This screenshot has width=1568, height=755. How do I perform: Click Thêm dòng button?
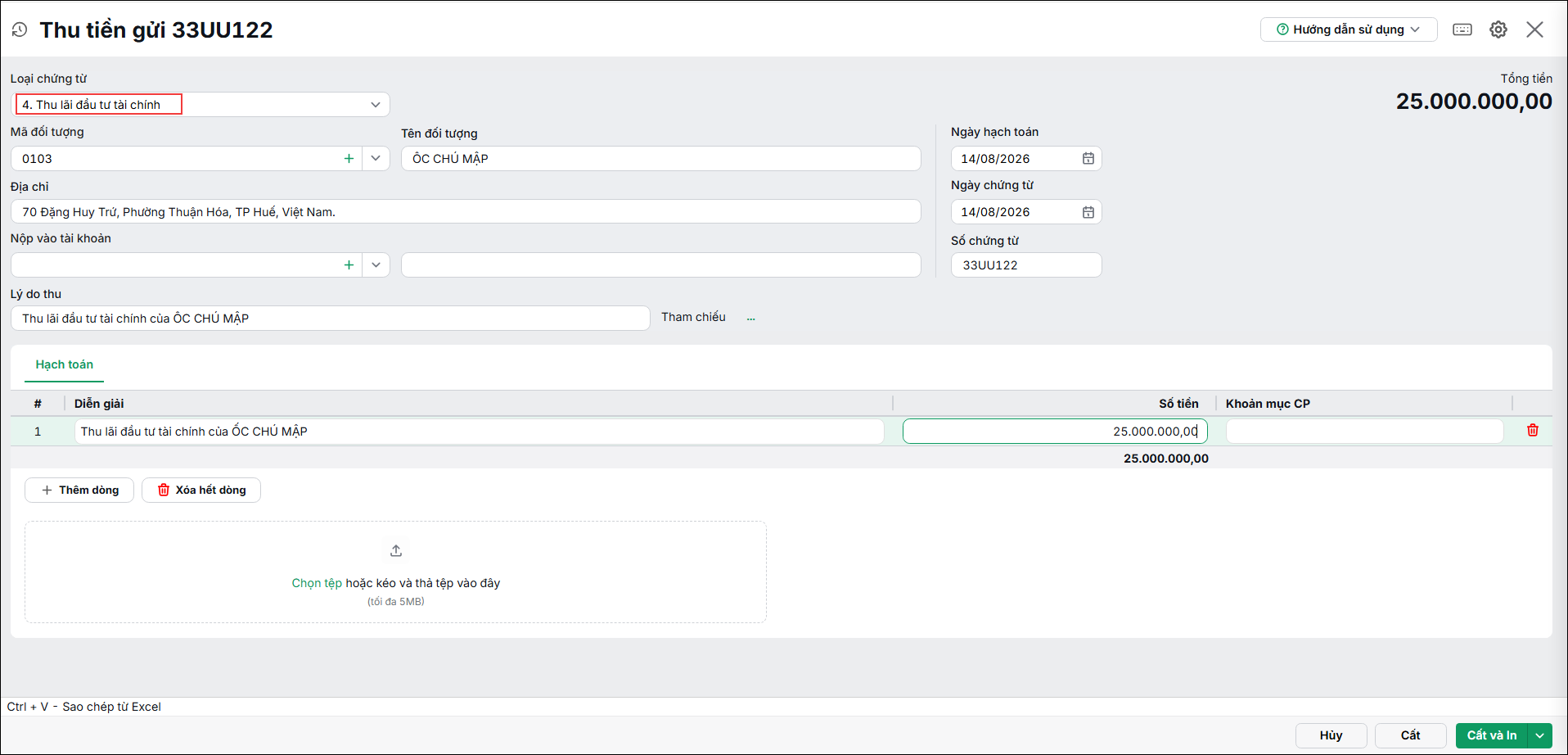pos(79,491)
